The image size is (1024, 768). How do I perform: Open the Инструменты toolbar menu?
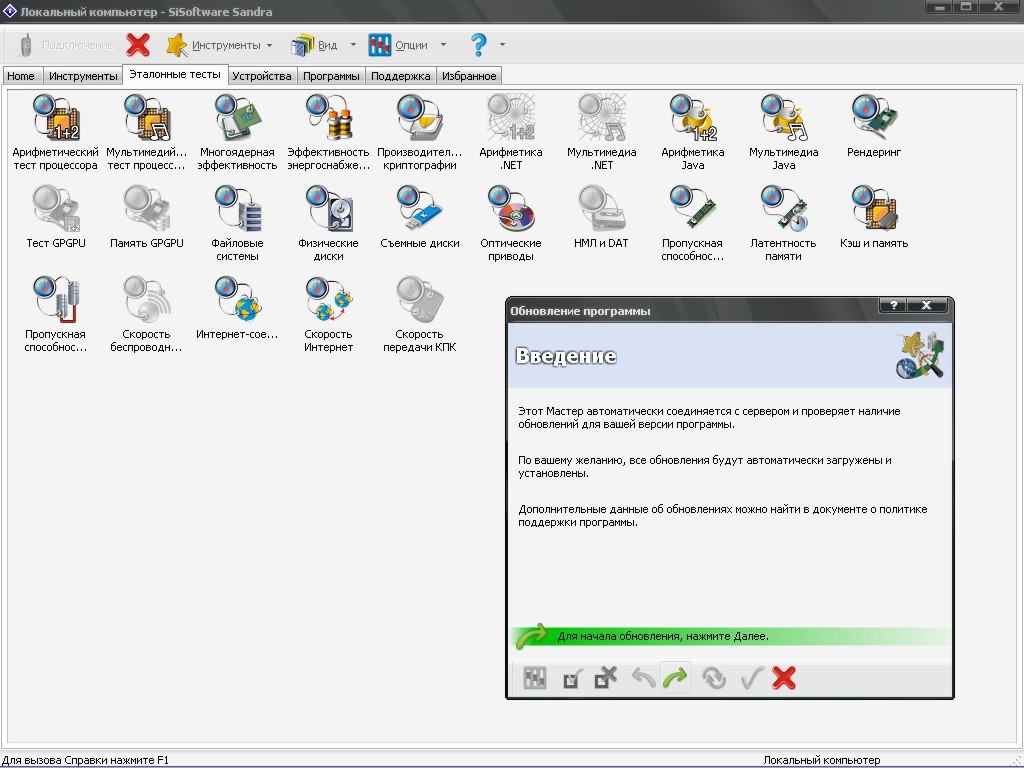click(214, 45)
